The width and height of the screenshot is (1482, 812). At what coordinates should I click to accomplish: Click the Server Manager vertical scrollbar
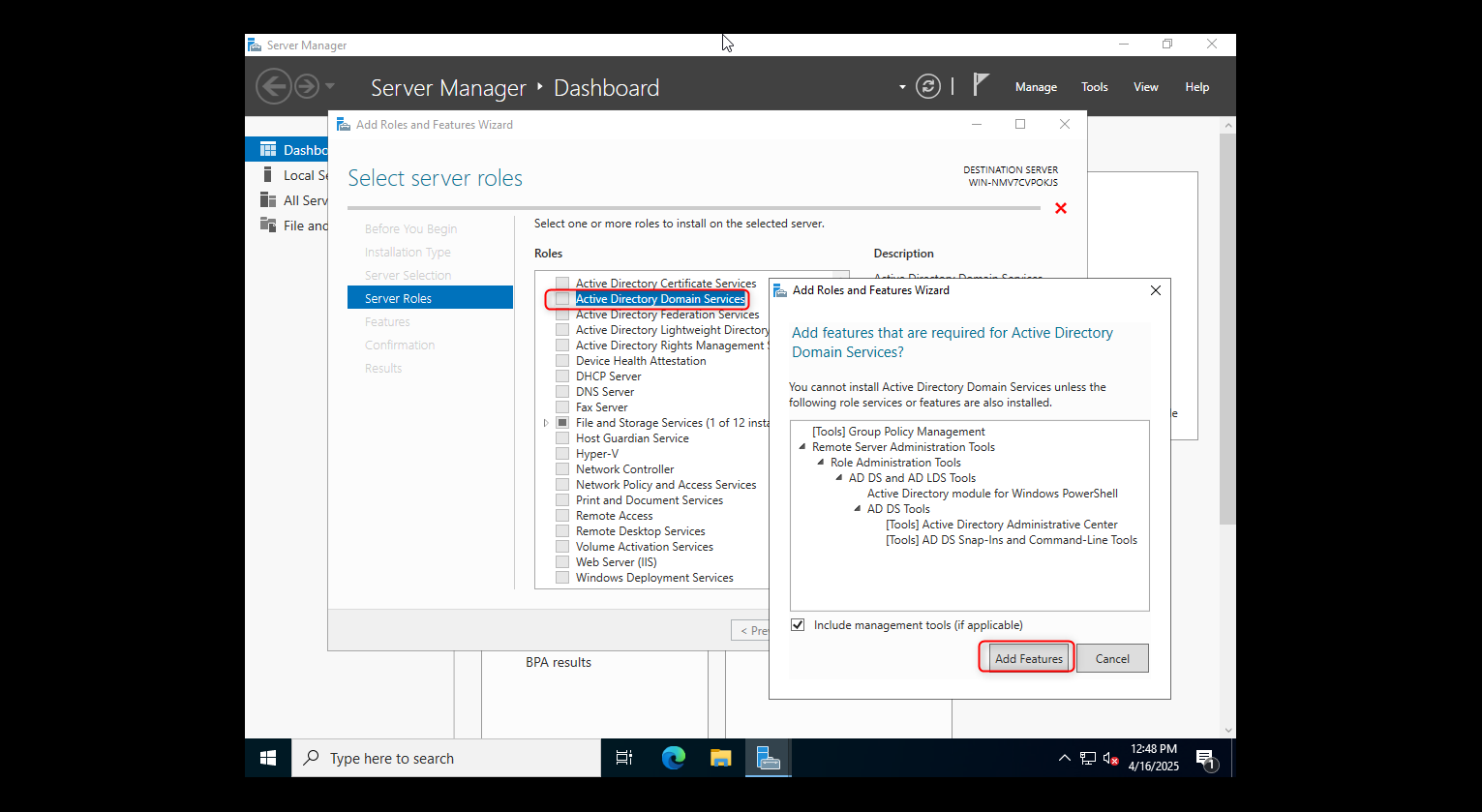pyautogui.click(x=1227, y=329)
